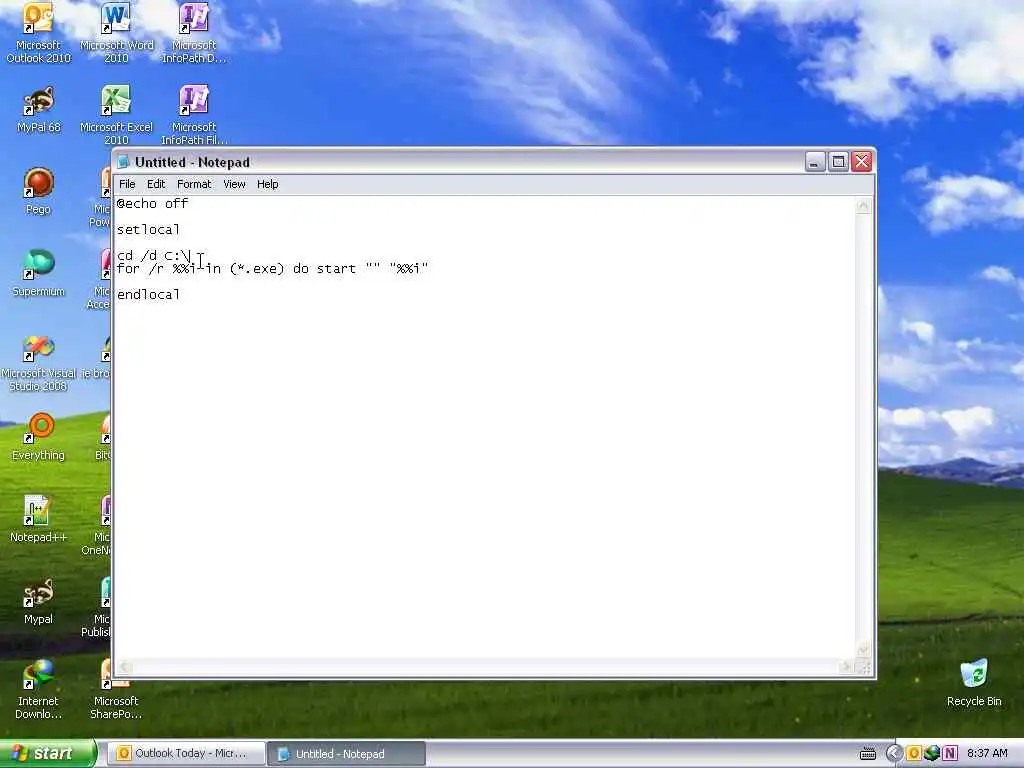Click the network globe tray icon

932,754
